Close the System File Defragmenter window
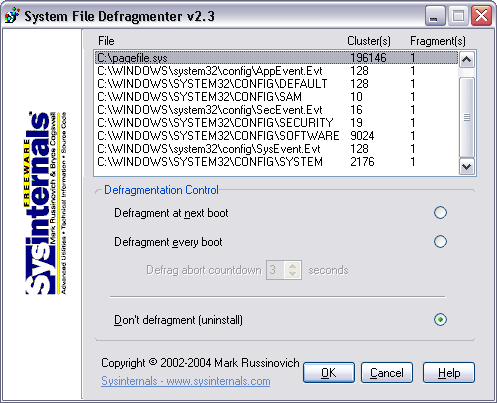The image size is (497, 403). (482, 16)
